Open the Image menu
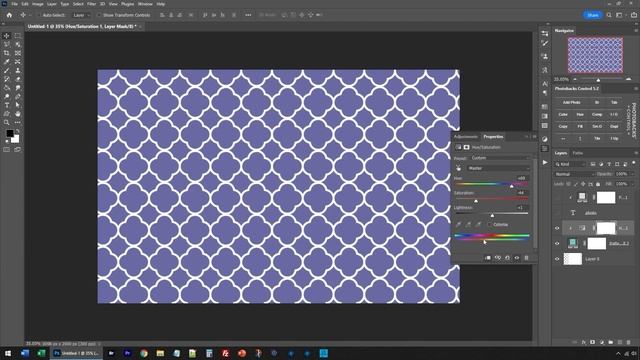This screenshot has height=360, width=640. [x=38, y=4]
